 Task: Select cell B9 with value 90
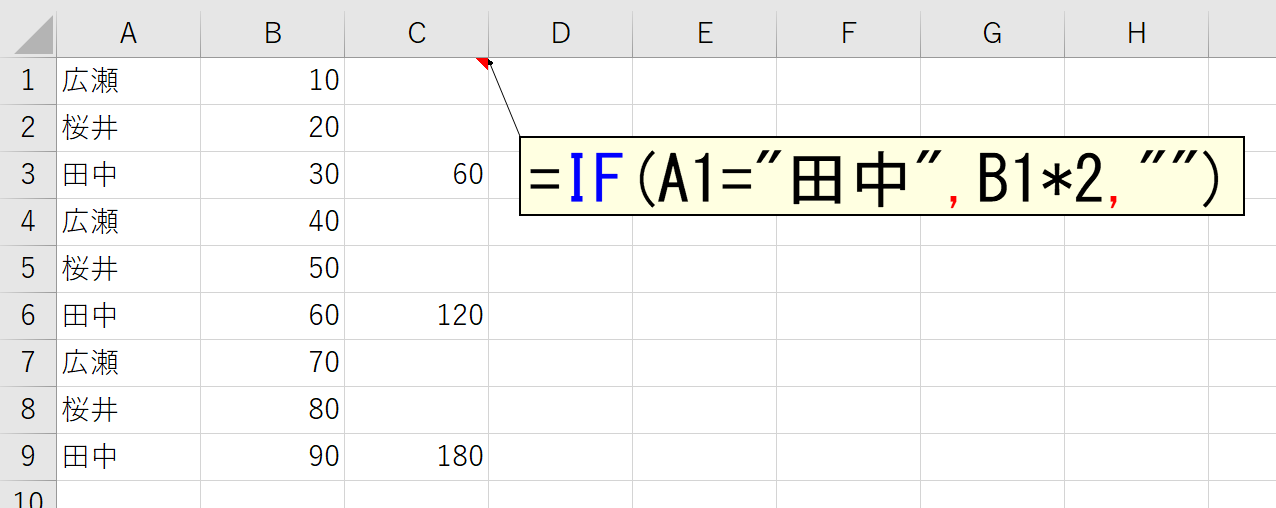click(272, 457)
